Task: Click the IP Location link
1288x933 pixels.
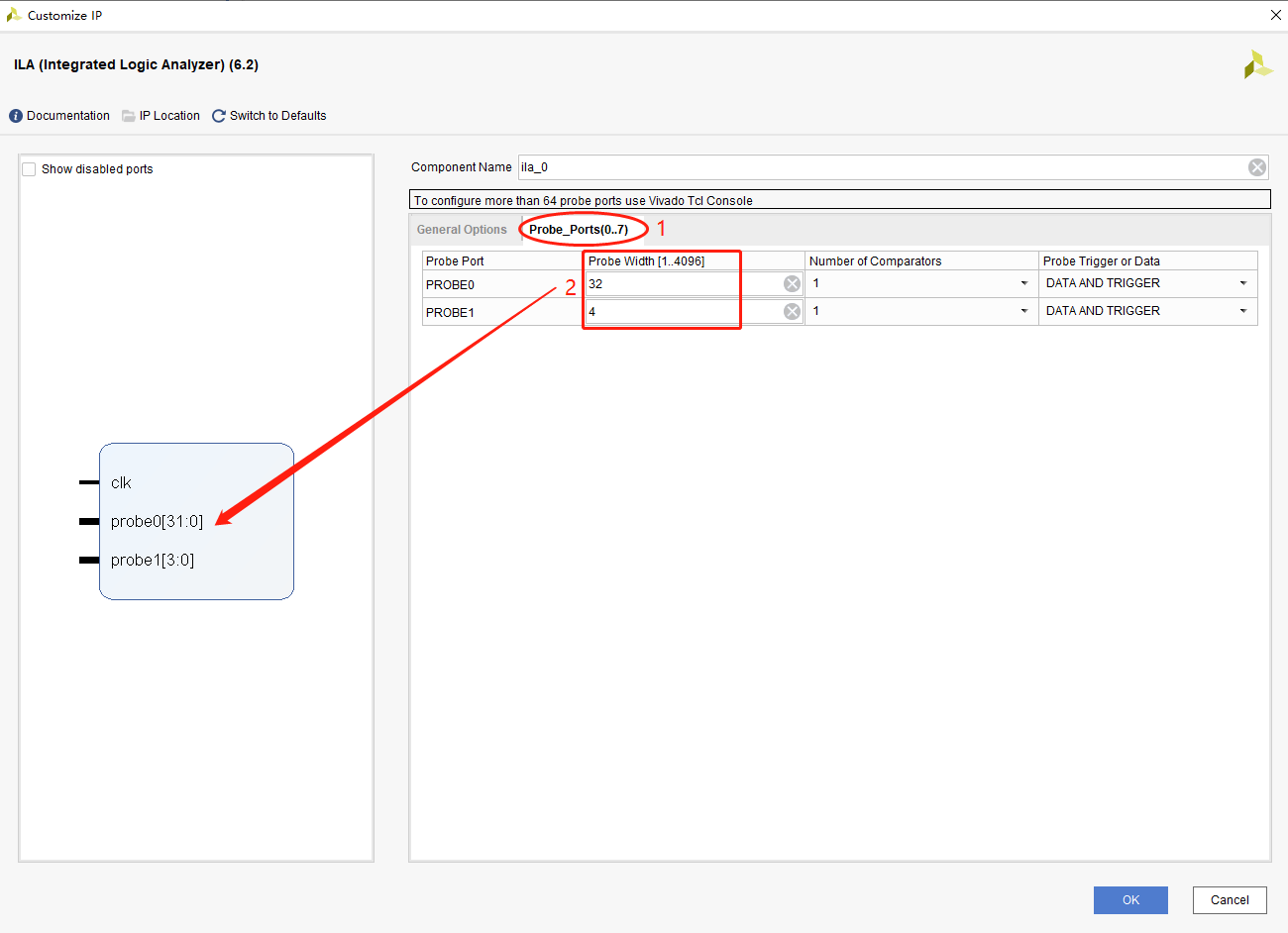Action: 169,116
